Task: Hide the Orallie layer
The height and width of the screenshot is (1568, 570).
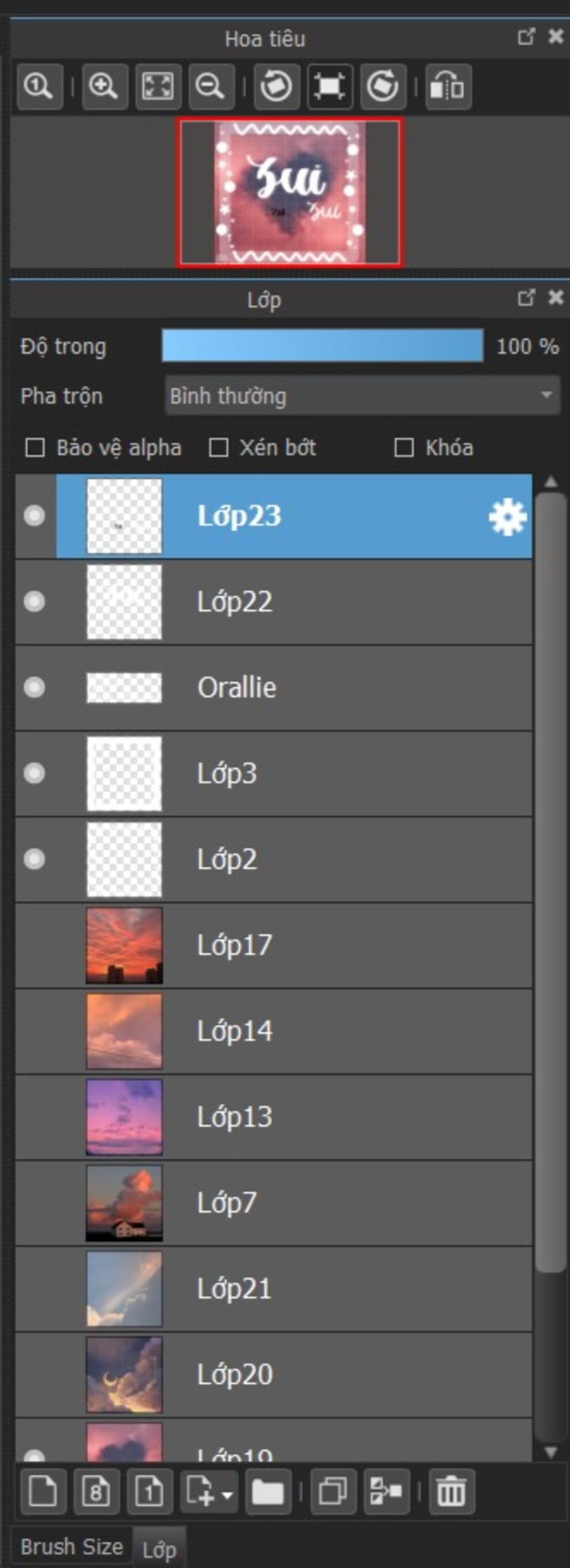Action: pyautogui.click(x=34, y=688)
